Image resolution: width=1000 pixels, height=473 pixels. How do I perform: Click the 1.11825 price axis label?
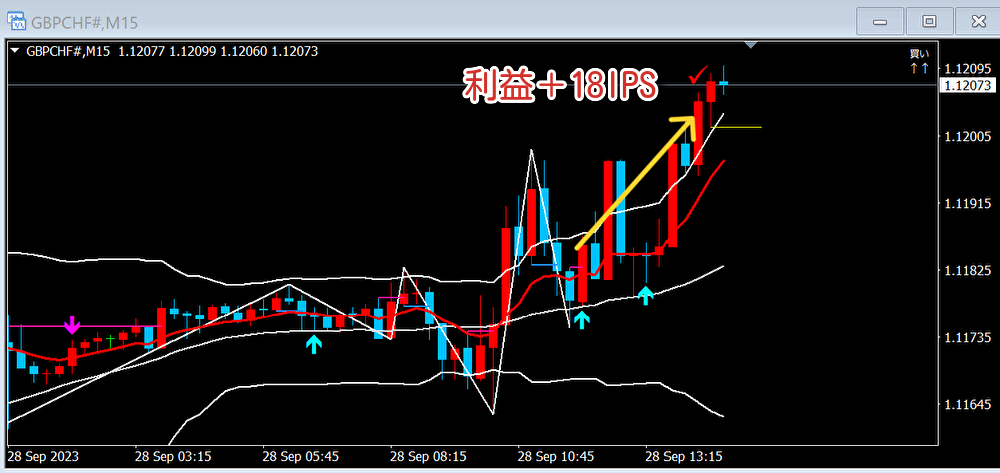click(x=968, y=271)
